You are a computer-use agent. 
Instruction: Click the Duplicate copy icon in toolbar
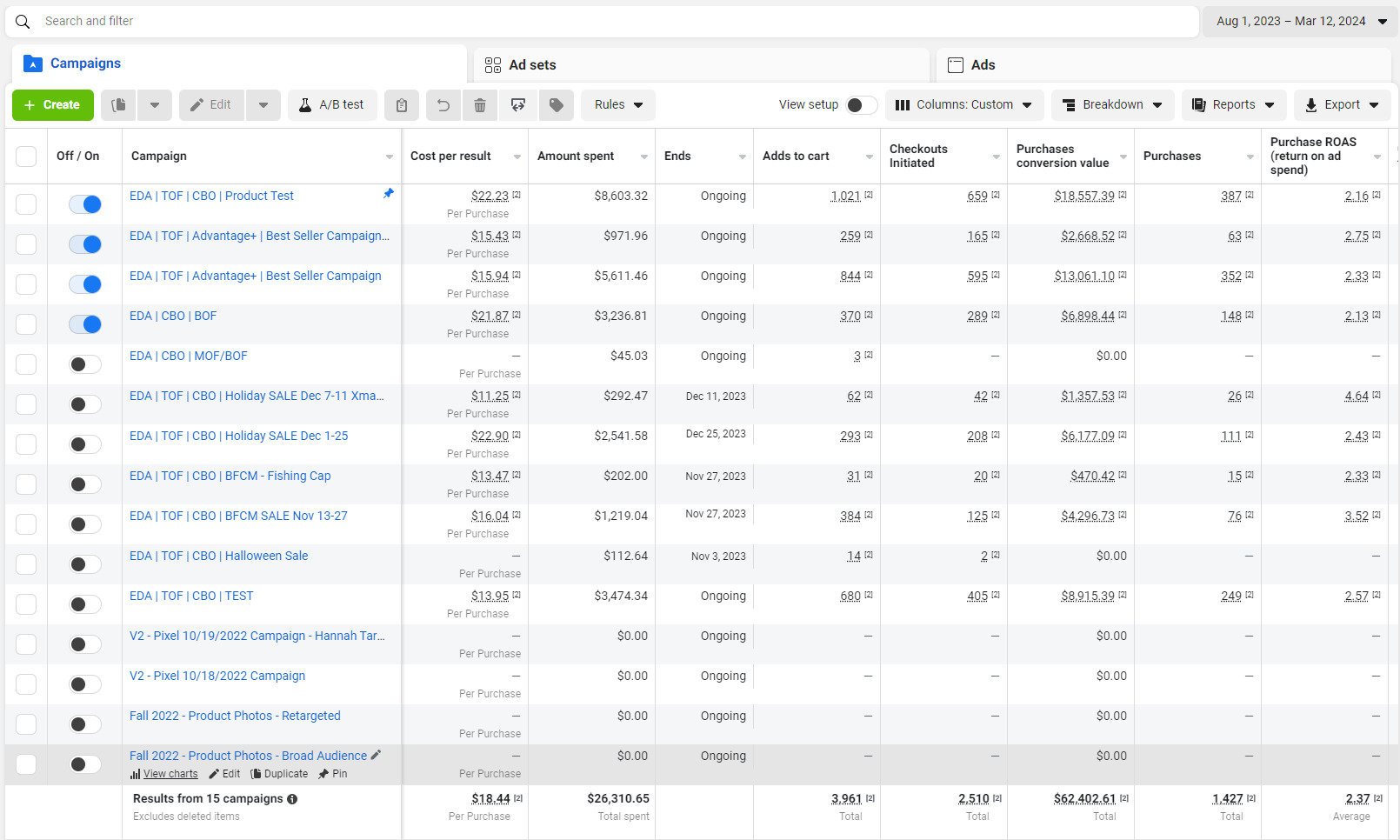click(119, 105)
